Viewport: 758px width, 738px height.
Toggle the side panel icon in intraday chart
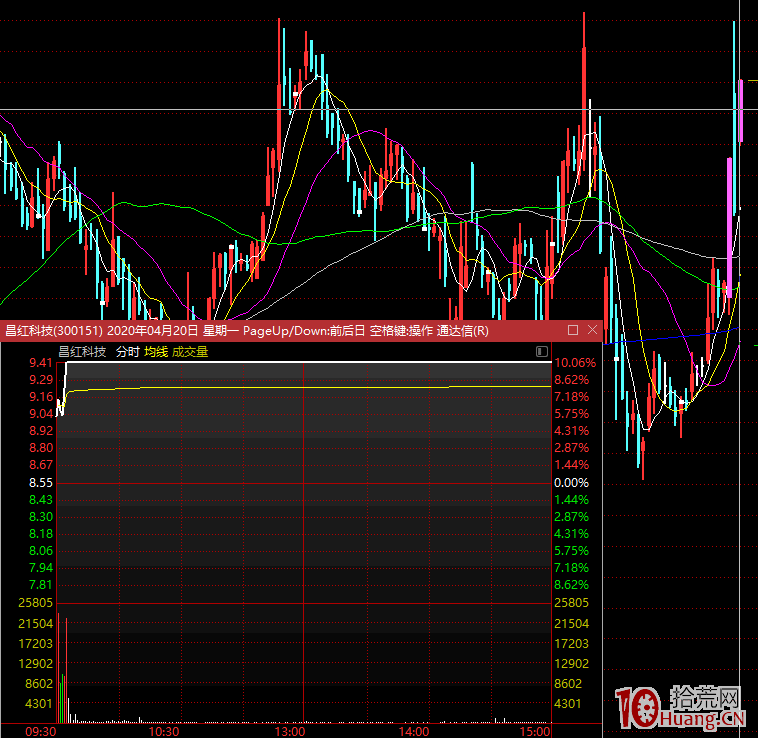(542, 351)
